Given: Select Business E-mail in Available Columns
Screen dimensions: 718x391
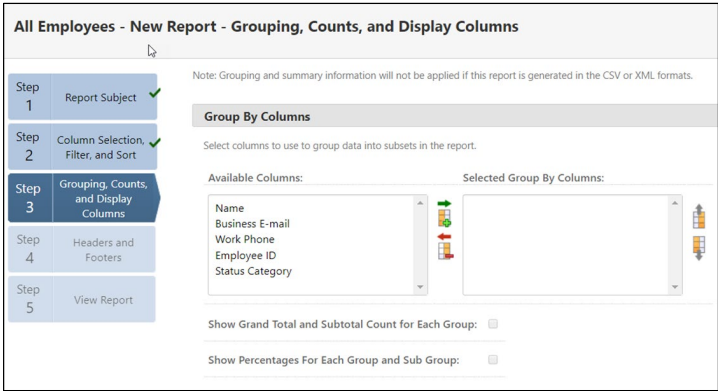Looking at the screenshot, I should [x=252, y=224].
